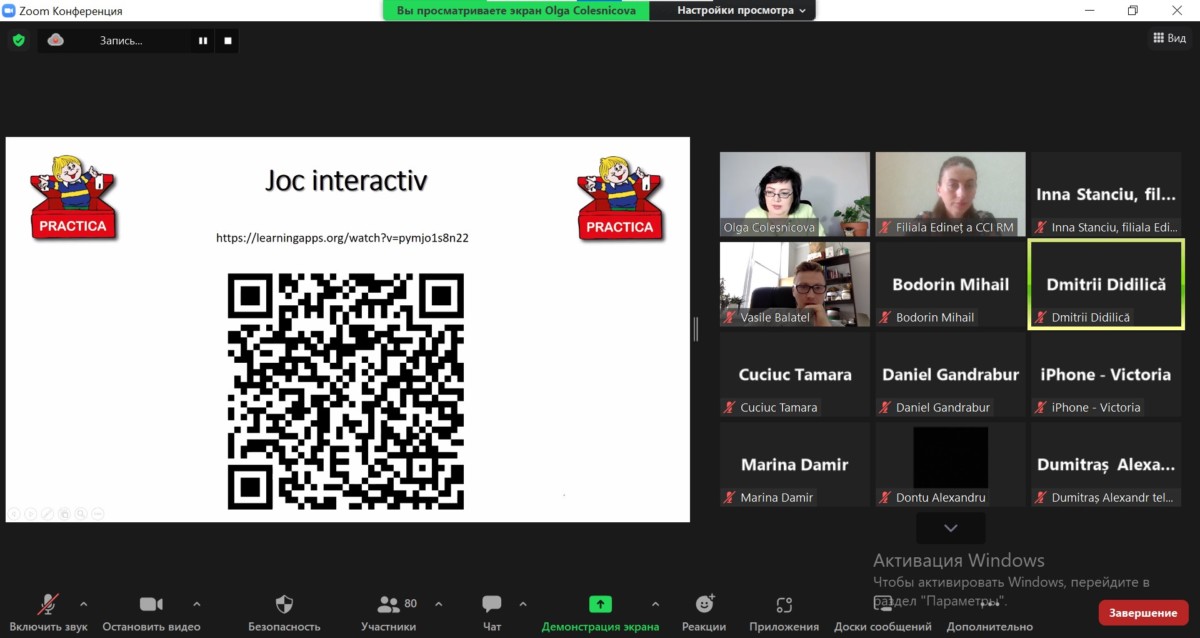
Task: Select the Daniel Gandrabur participant tile
Action: (x=950, y=374)
